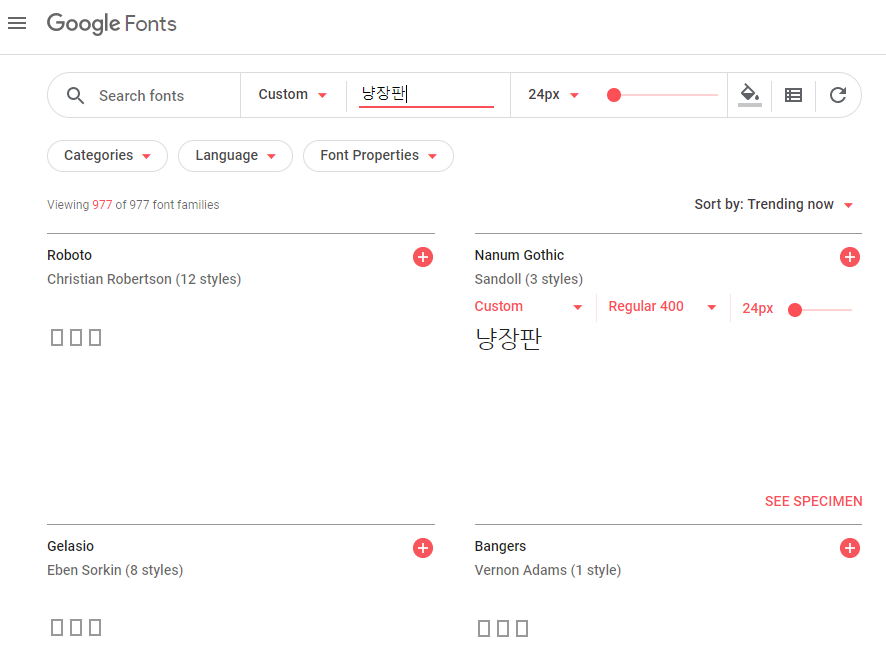The height and width of the screenshot is (653, 886).
Task: Add Roboto to selection
Action: pyautogui.click(x=423, y=257)
